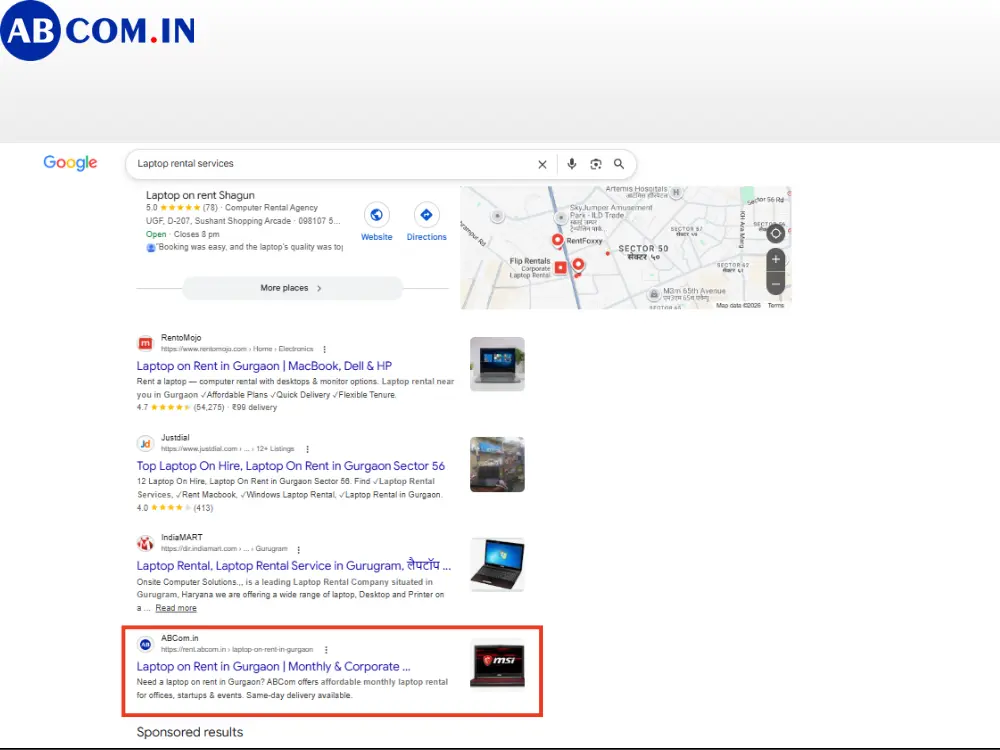
Task: Click the Website label under globe
Action: [x=376, y=237]
